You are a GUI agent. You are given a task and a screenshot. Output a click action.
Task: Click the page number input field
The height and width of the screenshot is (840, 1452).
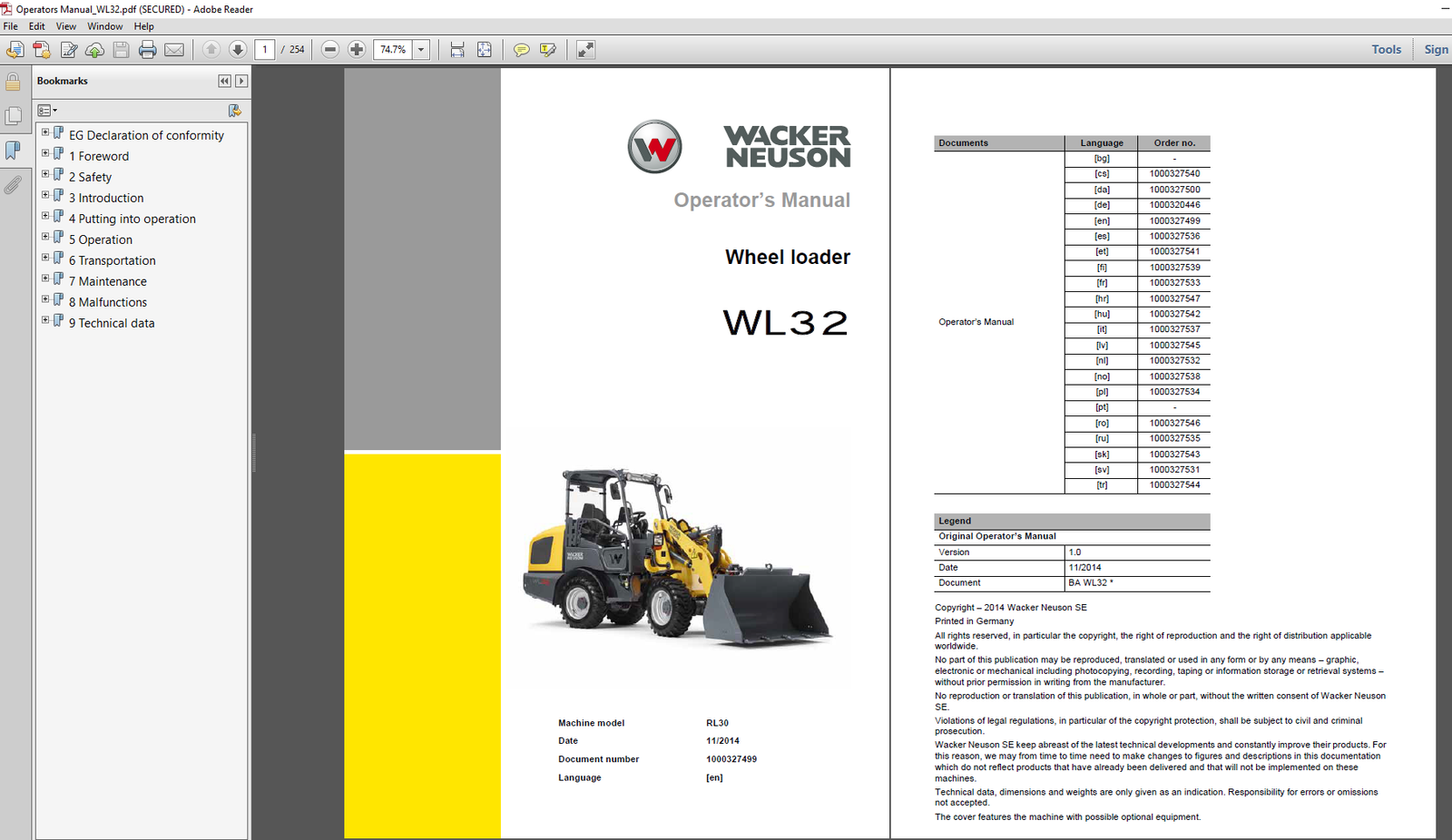(265, 50)
